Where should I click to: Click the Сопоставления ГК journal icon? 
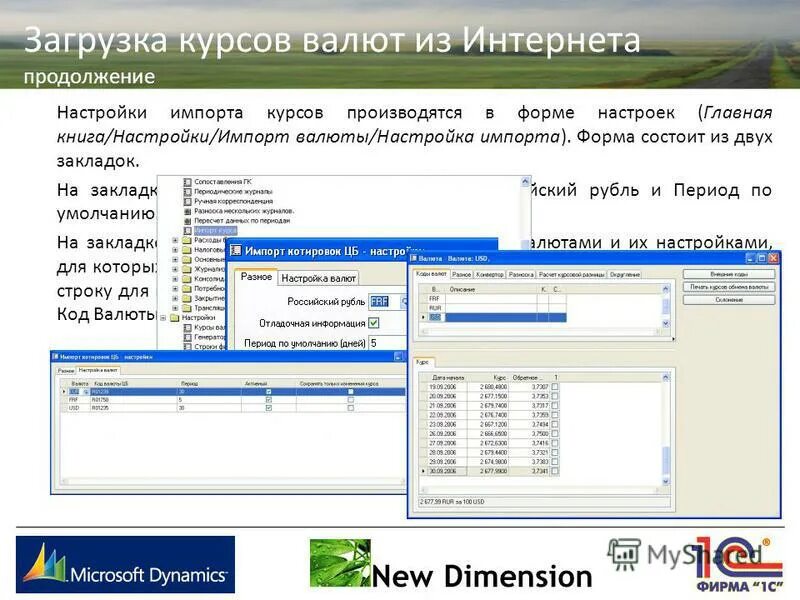pyautogui.click(x=187, y=182)
